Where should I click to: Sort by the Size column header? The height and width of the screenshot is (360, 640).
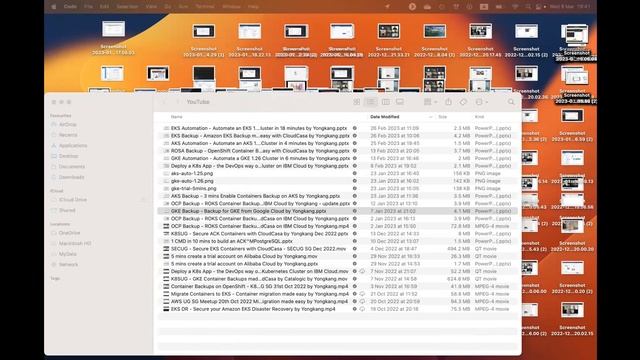442,117
